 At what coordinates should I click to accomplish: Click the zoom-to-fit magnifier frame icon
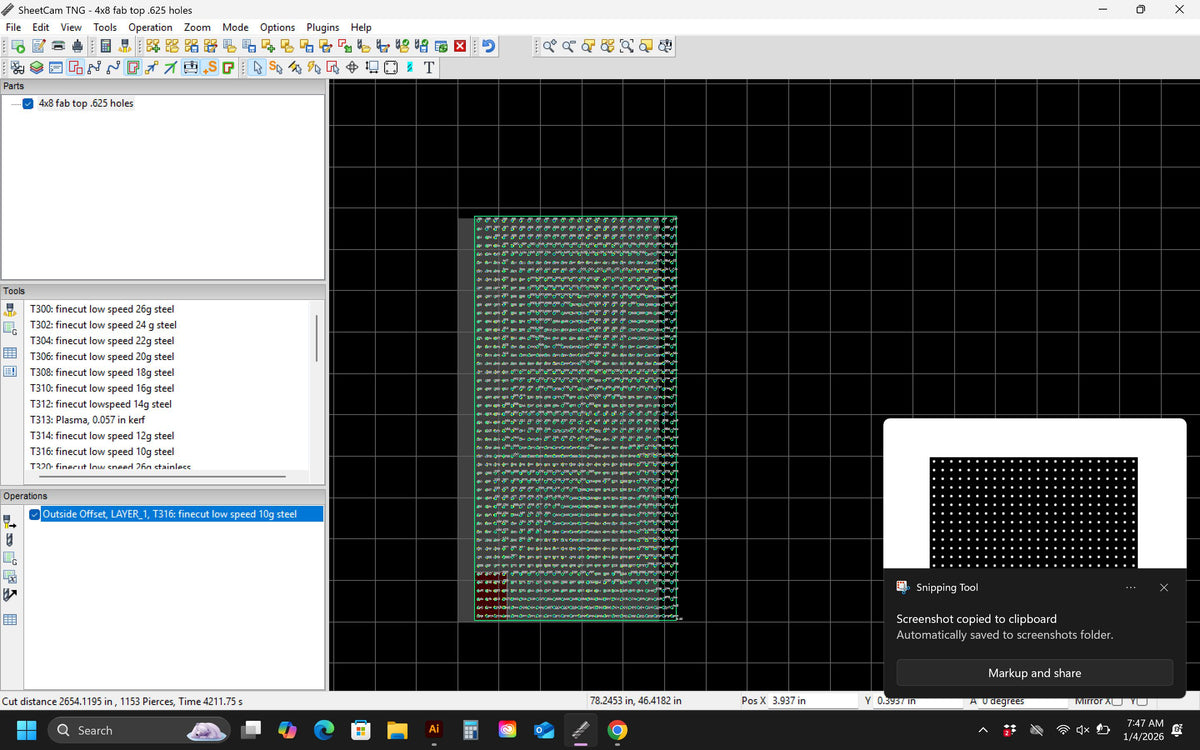tap(626, 46)
